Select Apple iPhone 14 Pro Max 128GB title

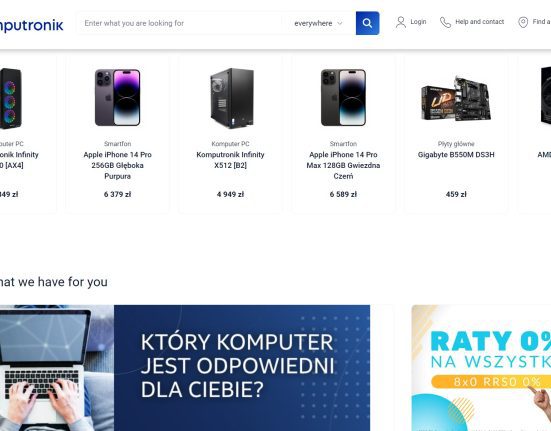coord(343,165)
